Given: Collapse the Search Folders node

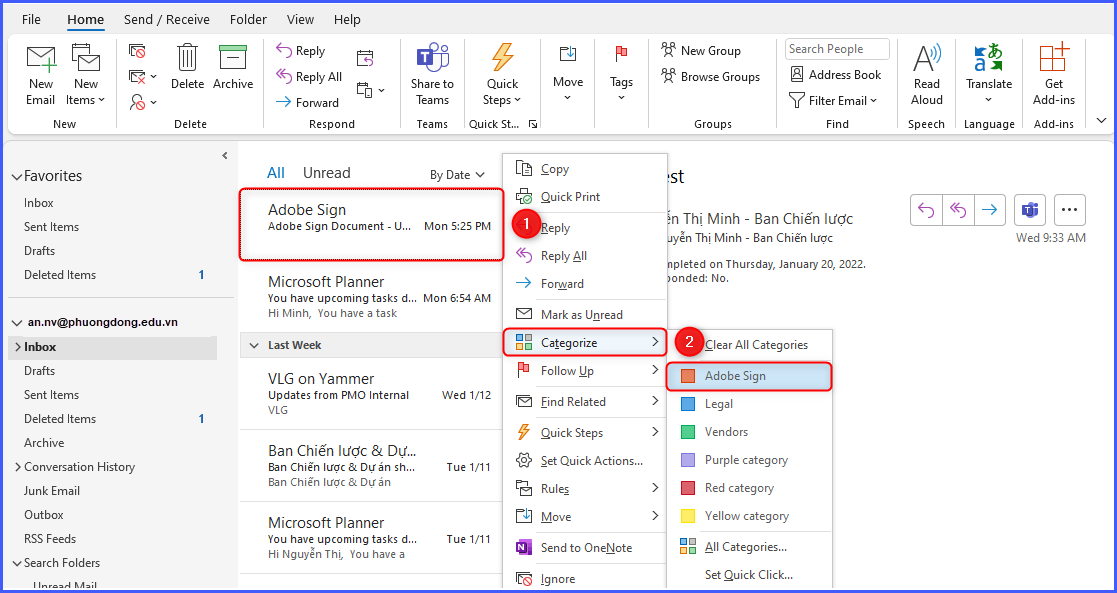Looking at the screenshot, I should click(17, 563).
